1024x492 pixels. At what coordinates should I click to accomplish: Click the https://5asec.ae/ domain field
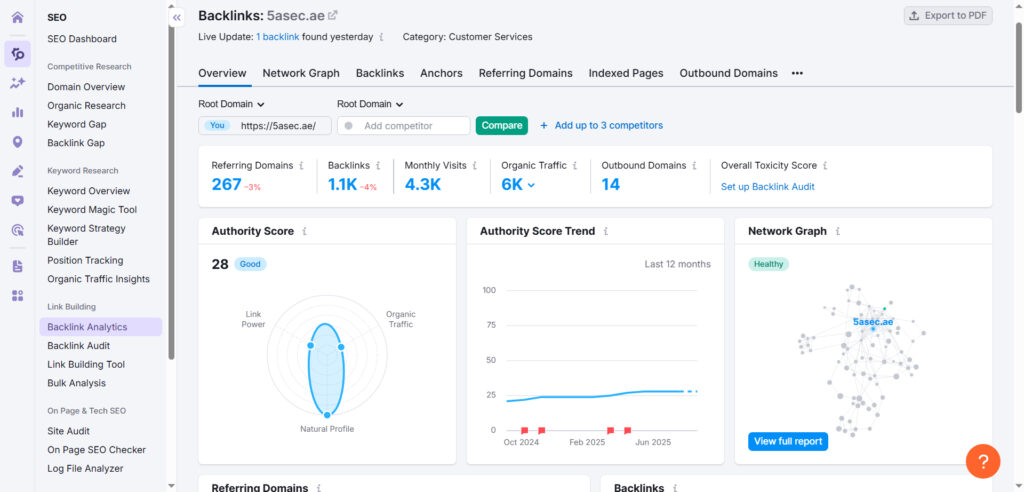[x=264, y=125]
